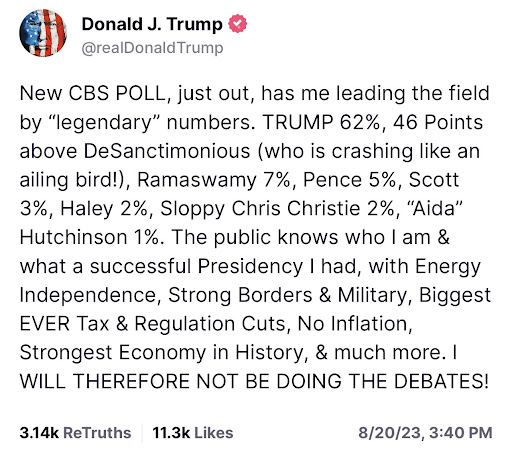512x451 pixels.
Task: Click "Pence 5%" in the post
Action: point(349,180)
